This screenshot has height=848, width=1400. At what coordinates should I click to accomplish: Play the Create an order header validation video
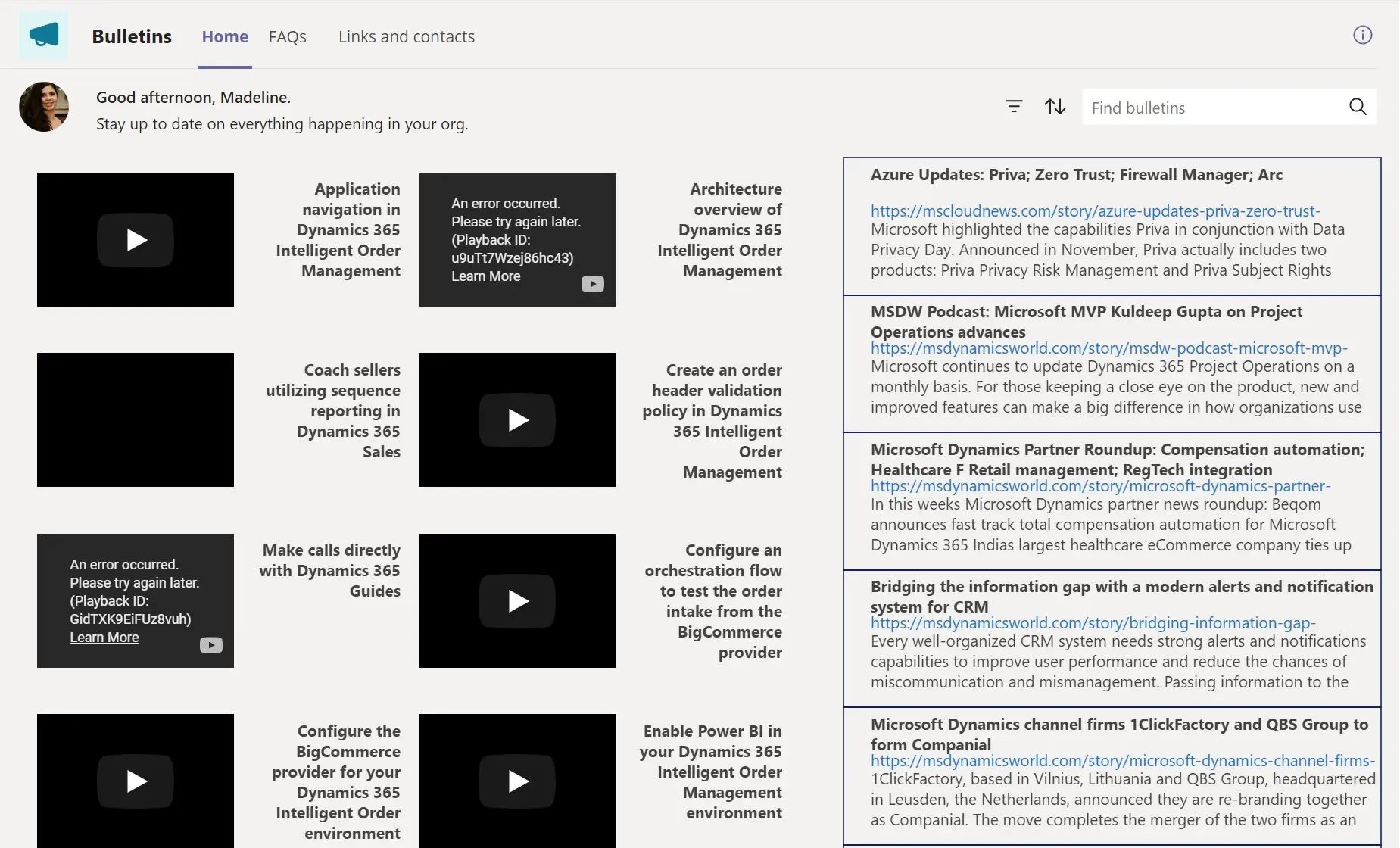(x=517, y=420)
